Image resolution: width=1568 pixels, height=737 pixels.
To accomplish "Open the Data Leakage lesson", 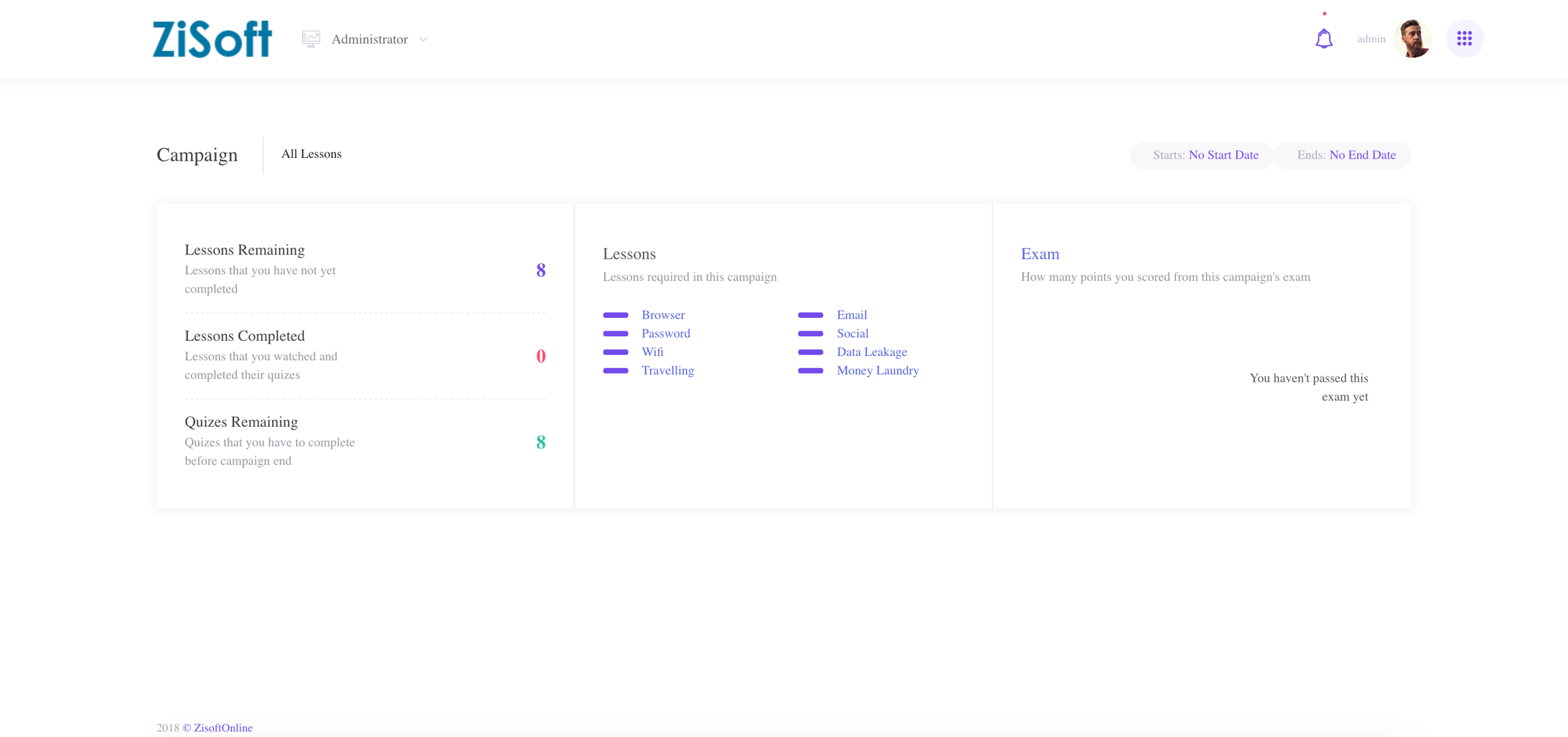I will tap(871, 352).
